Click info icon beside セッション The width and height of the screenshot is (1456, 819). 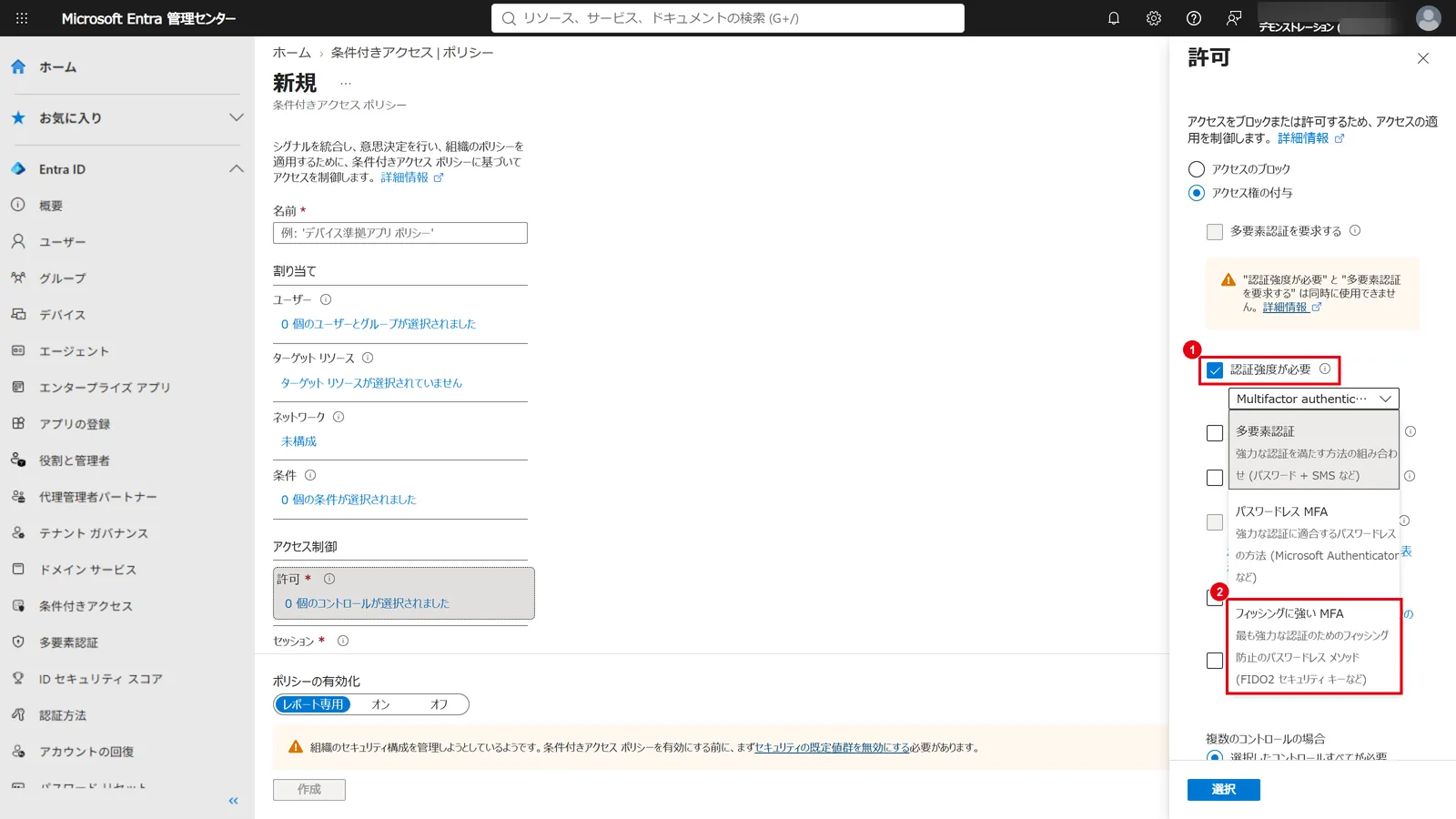(x=343, y=641)
